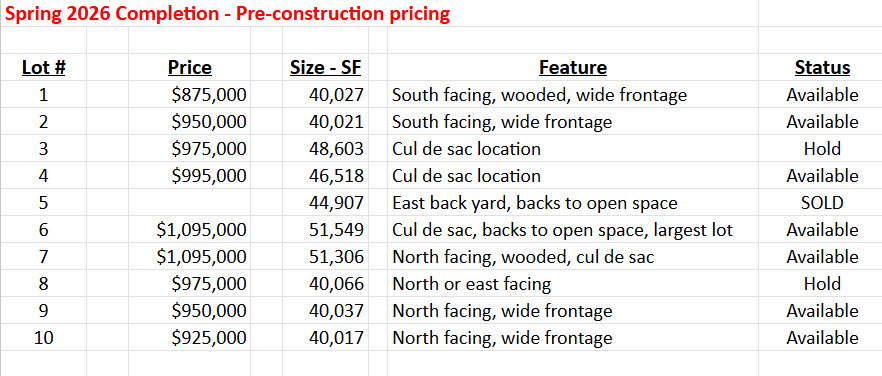882x376 pixels.
Task: Select the Price column header cell
Action: pyautogui.click(x=190, y=68)
